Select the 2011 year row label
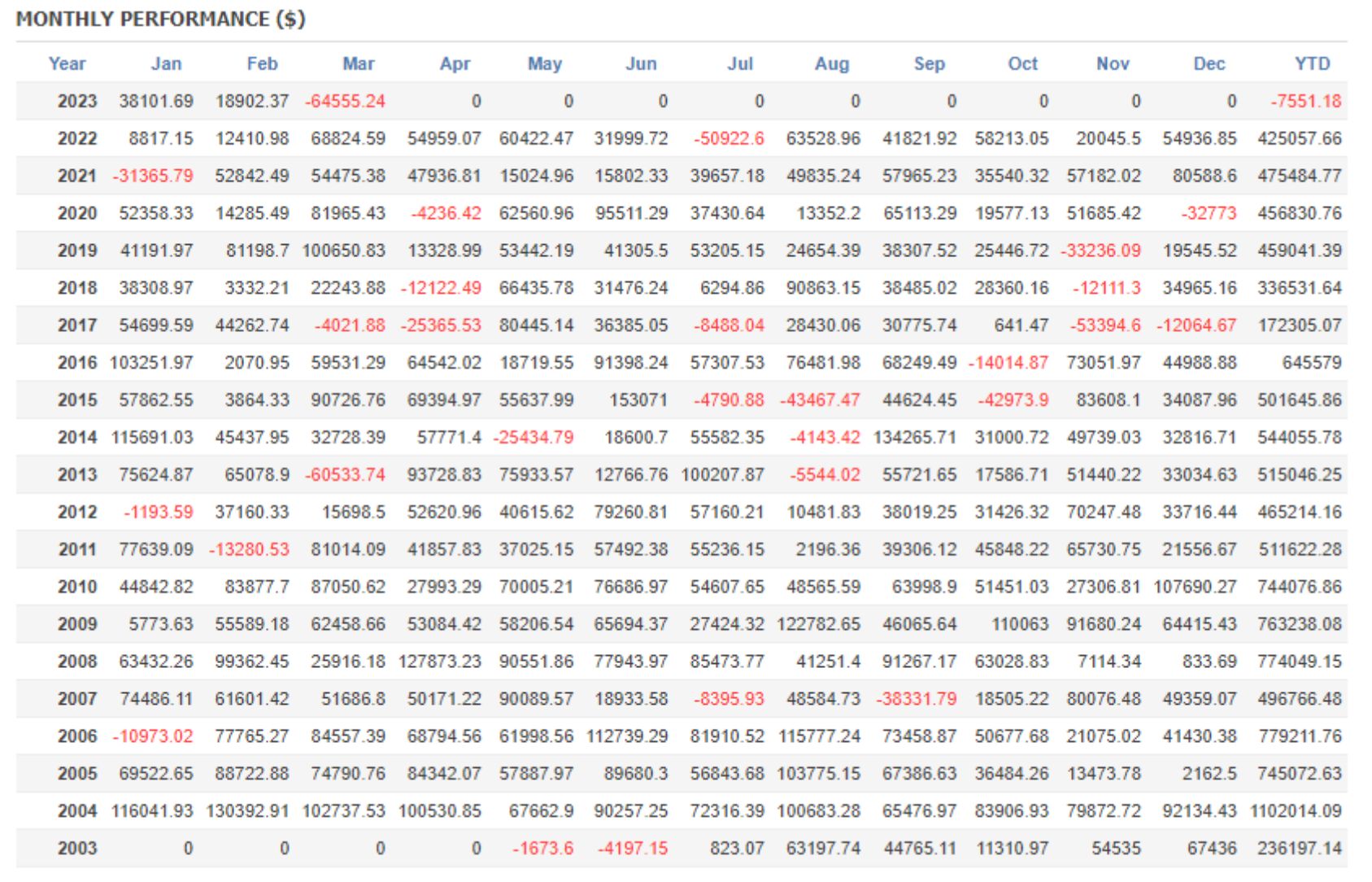Viewport: 1372px width, 882px height. pyautogui.click(x=76, y=549)
